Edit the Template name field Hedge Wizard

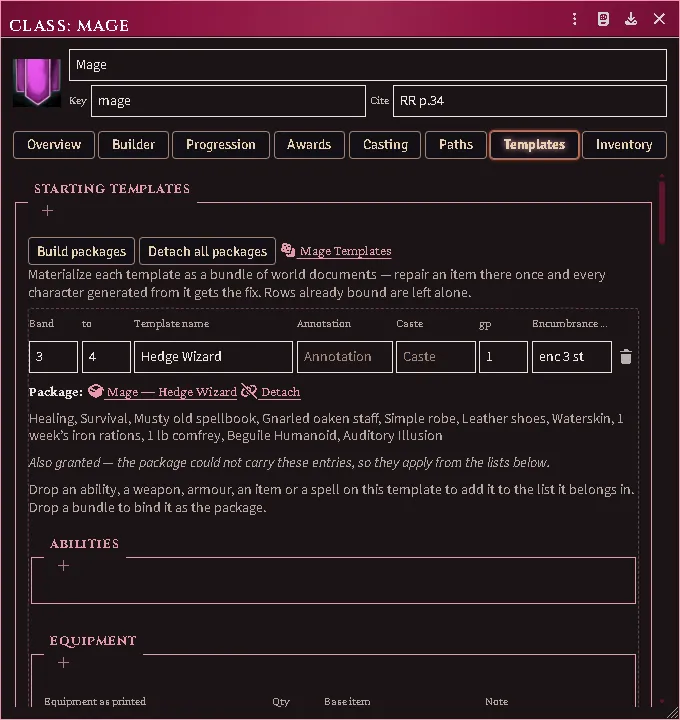214,357
